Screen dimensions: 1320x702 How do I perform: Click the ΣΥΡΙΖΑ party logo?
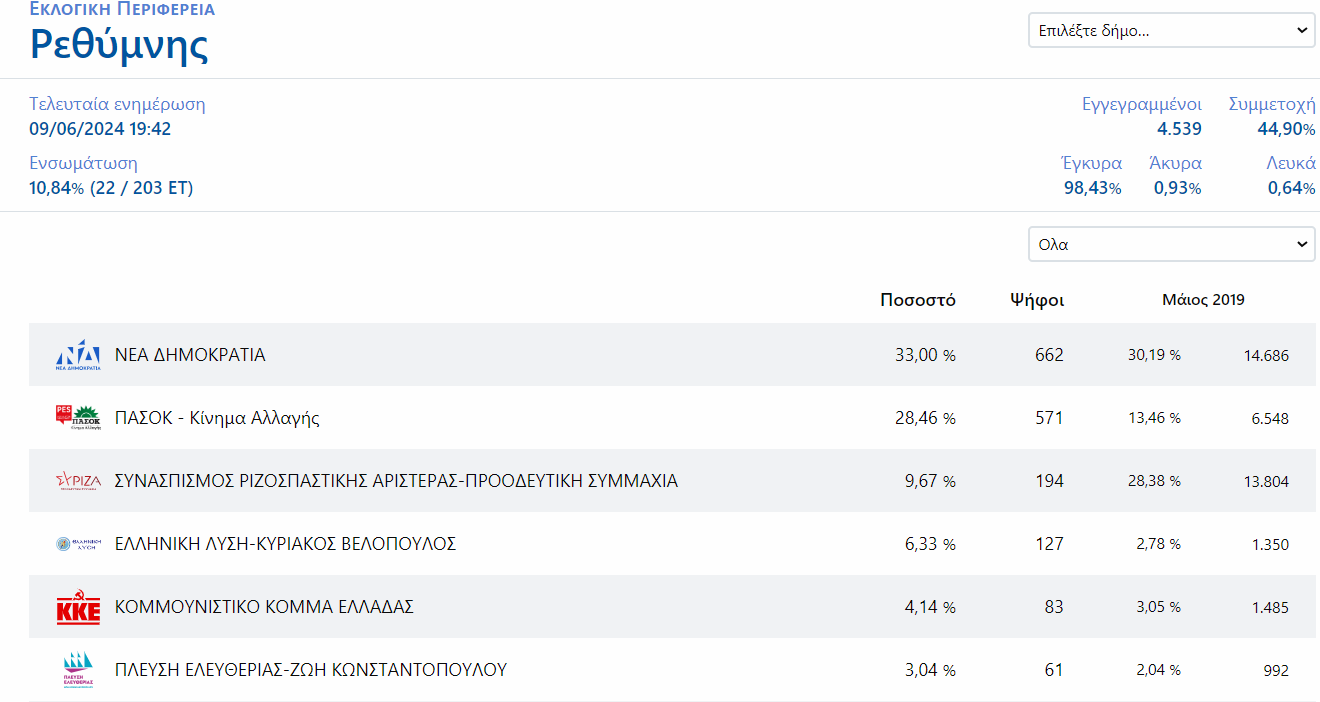click(78, 481)
